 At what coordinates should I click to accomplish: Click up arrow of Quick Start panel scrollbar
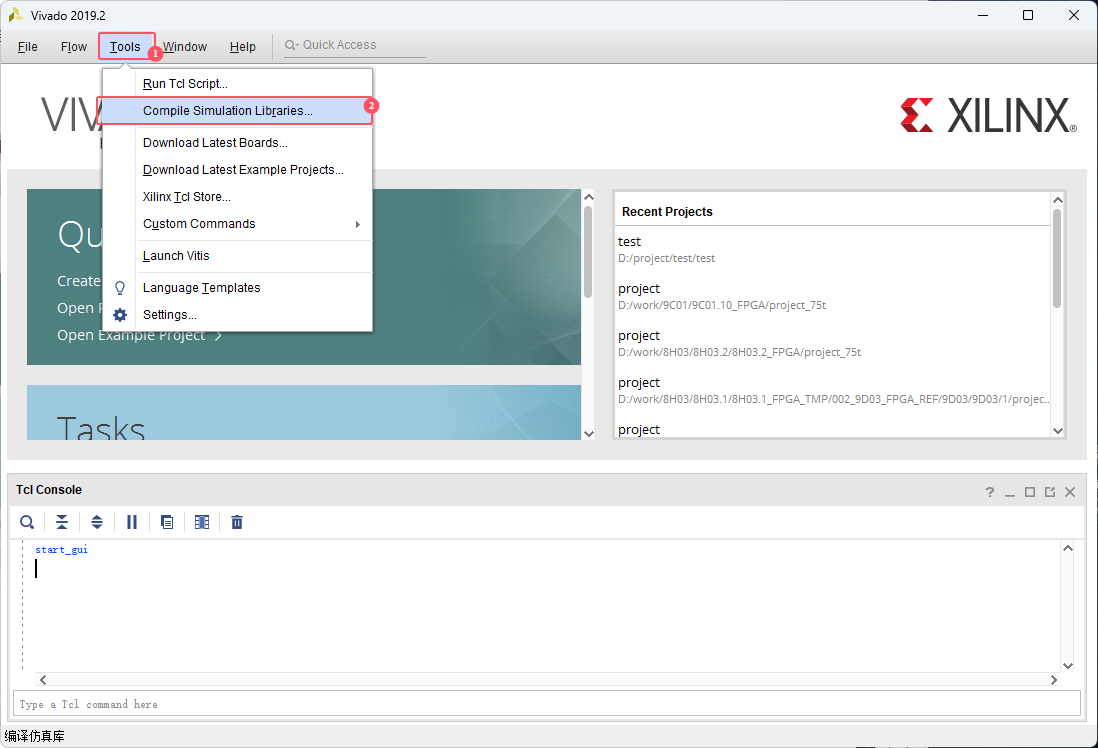pos(588,197)
